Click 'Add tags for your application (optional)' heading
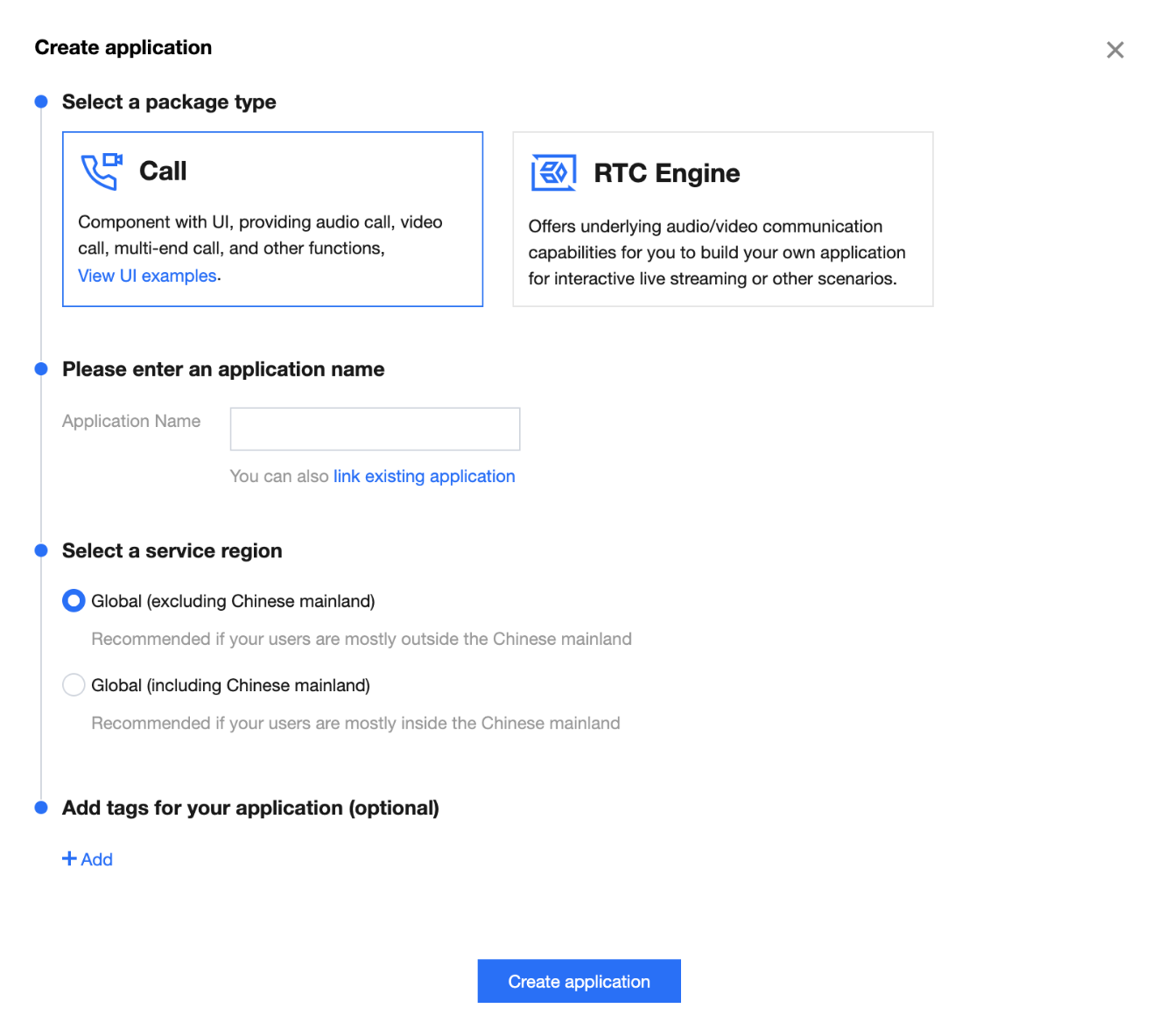 point(250,808)
